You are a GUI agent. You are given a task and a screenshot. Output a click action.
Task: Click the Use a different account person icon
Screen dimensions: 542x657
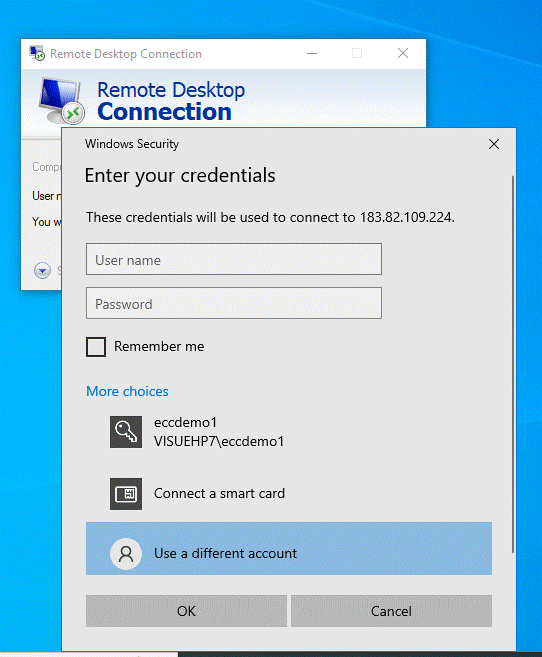tap(126, 554)
